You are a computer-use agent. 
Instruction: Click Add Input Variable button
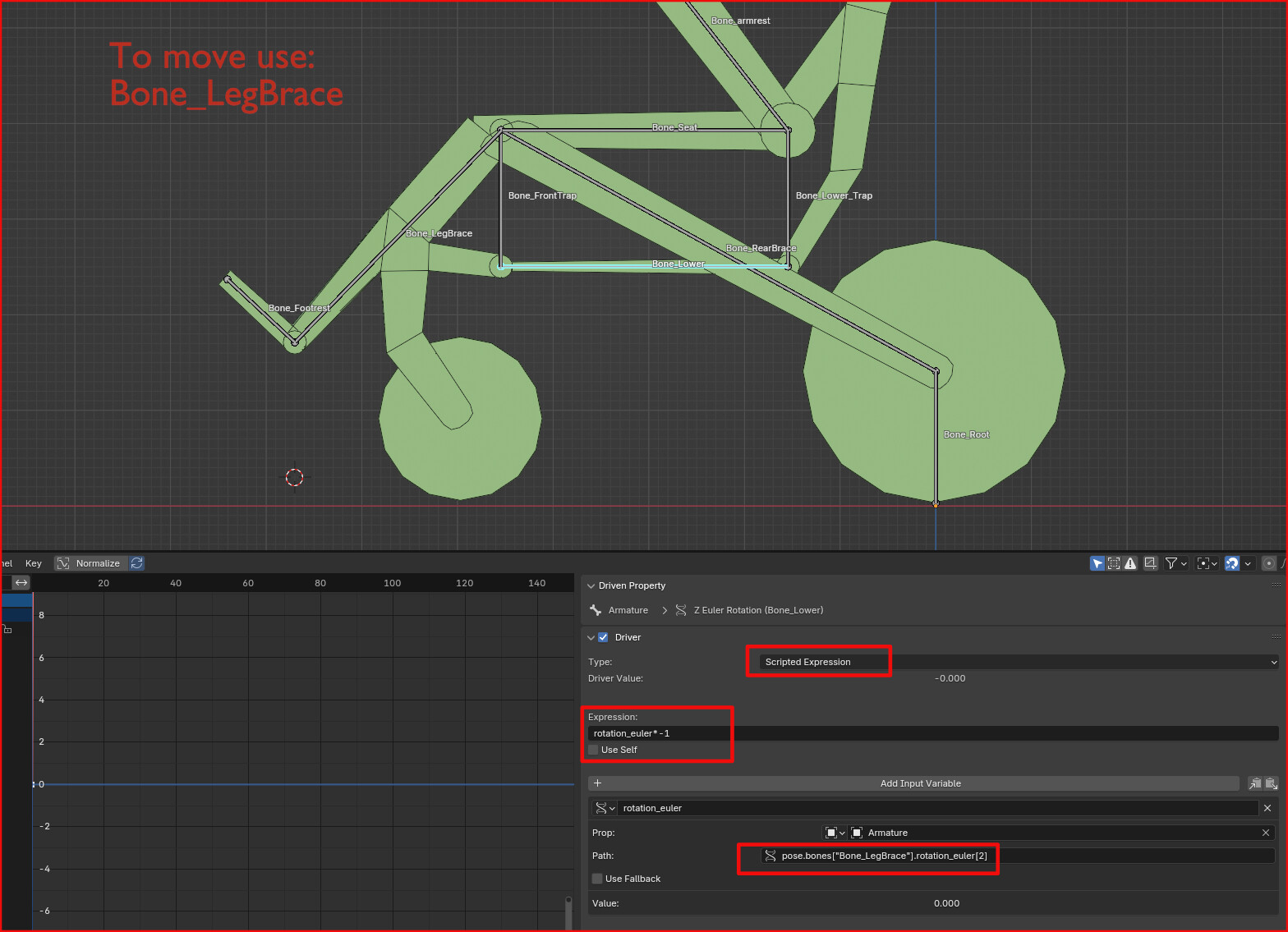(x=914, y=783)
